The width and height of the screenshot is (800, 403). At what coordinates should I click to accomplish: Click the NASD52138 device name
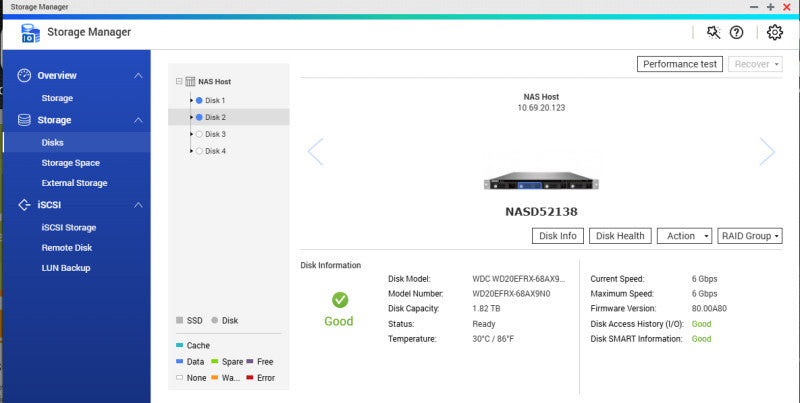tap(541, 211)
